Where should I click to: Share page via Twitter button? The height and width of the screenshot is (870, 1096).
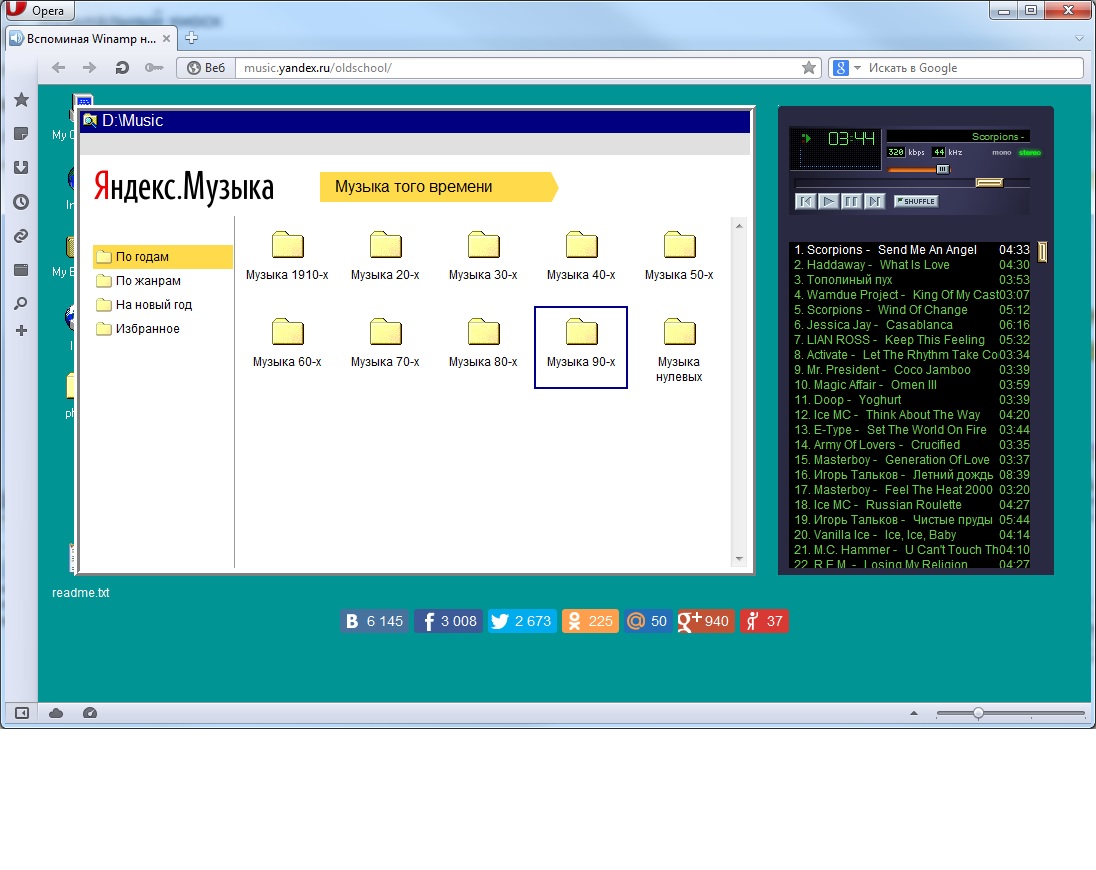point(522,621)
